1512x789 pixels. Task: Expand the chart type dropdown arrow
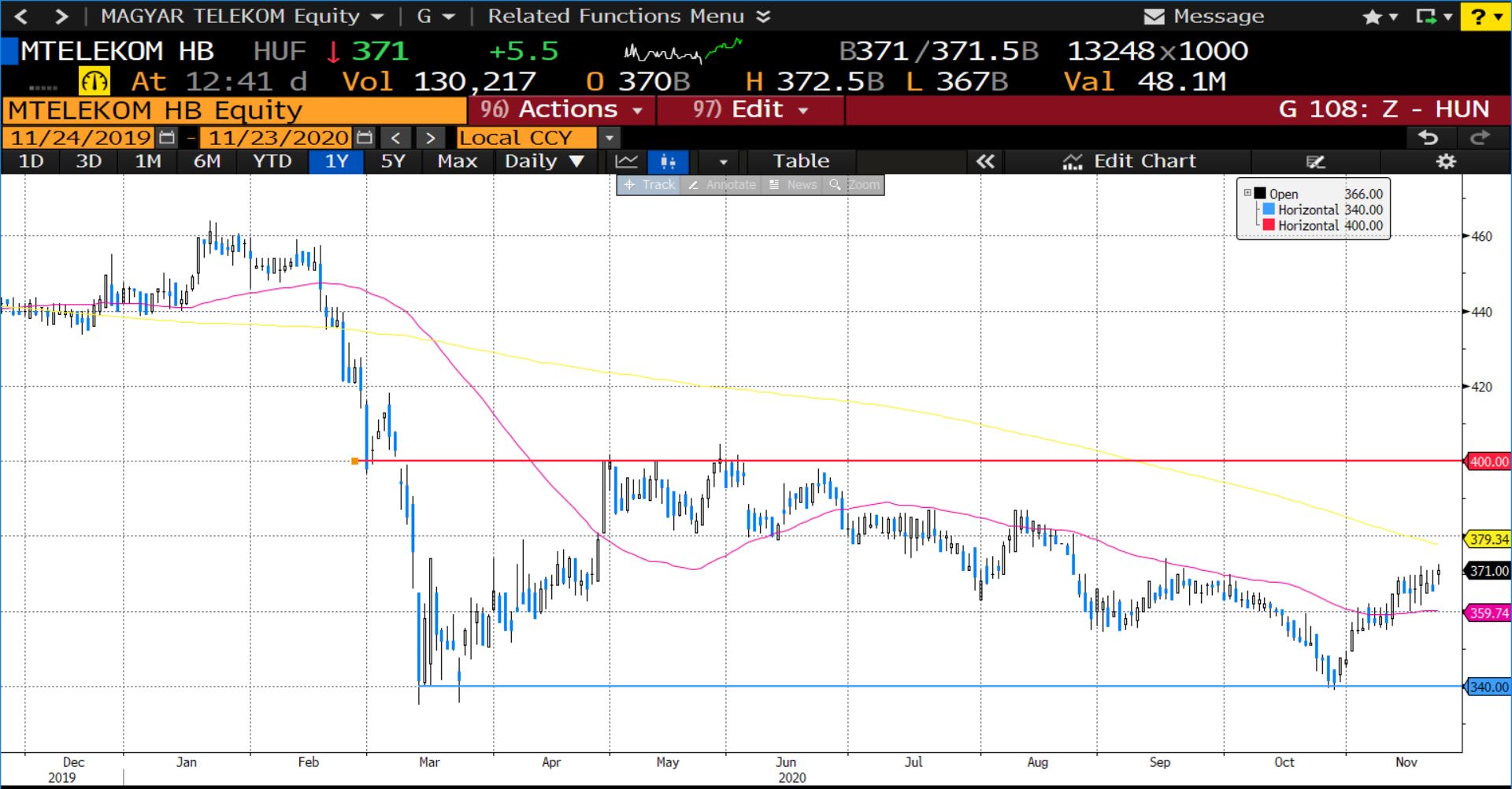pos(723,162)
